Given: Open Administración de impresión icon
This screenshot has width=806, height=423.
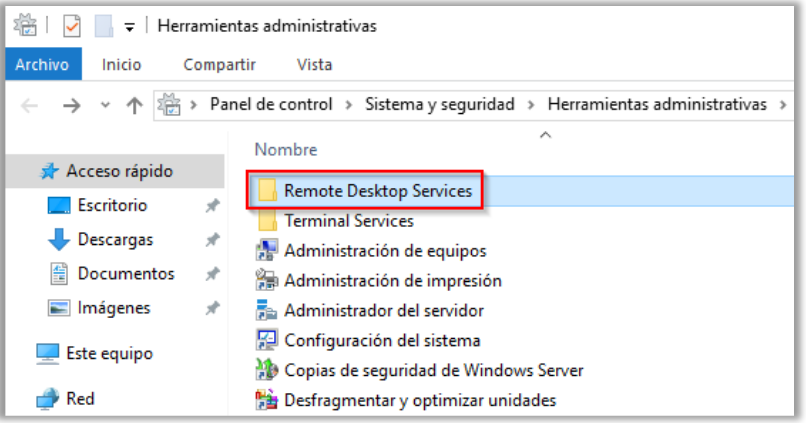Looking at the screenshot, I should (266, 280).
